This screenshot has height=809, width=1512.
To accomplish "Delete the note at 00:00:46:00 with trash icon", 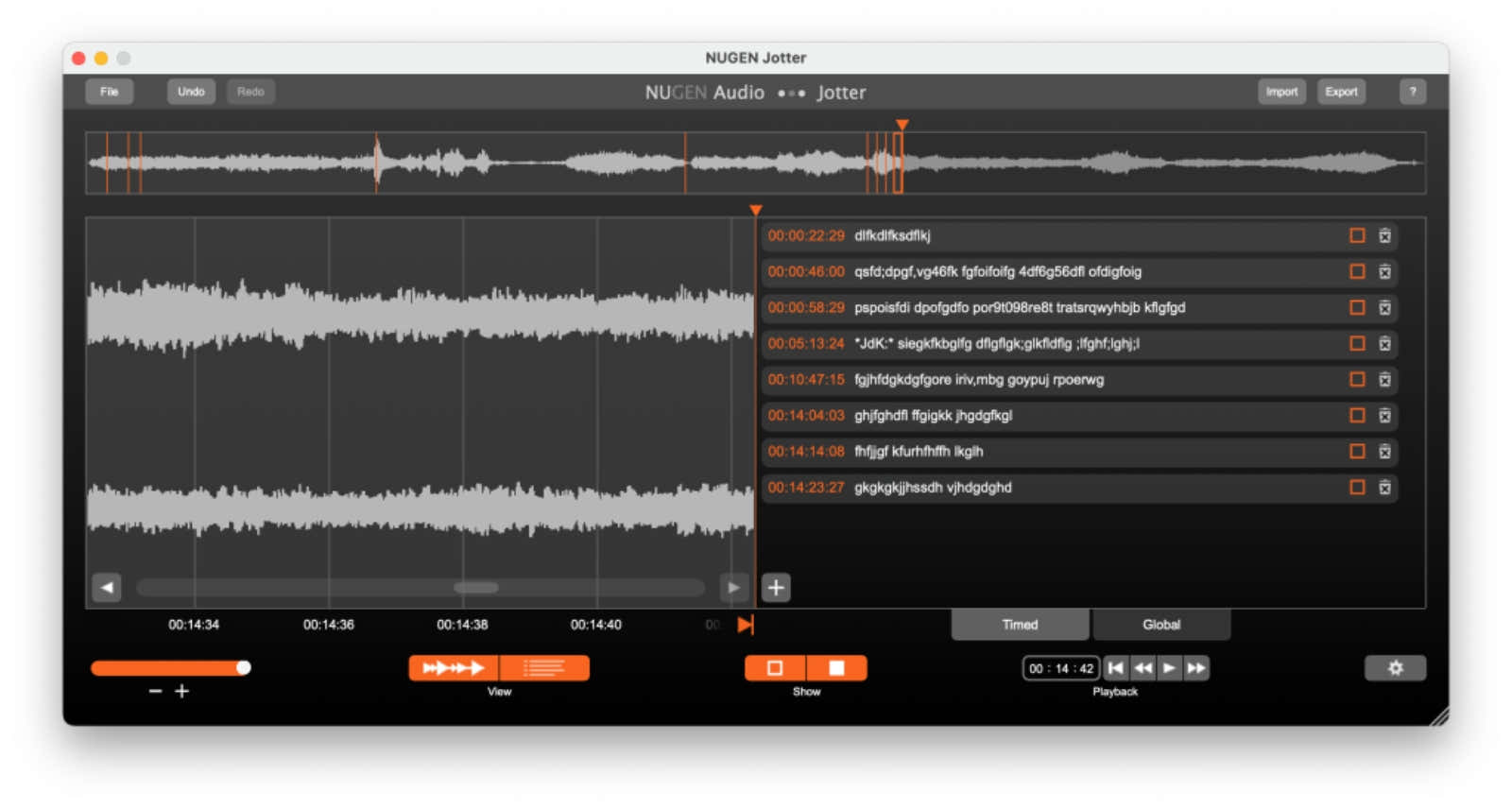I will click(1384, 271).
